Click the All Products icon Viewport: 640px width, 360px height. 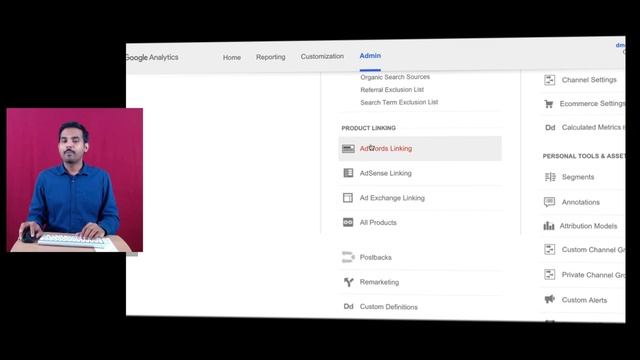348,222
